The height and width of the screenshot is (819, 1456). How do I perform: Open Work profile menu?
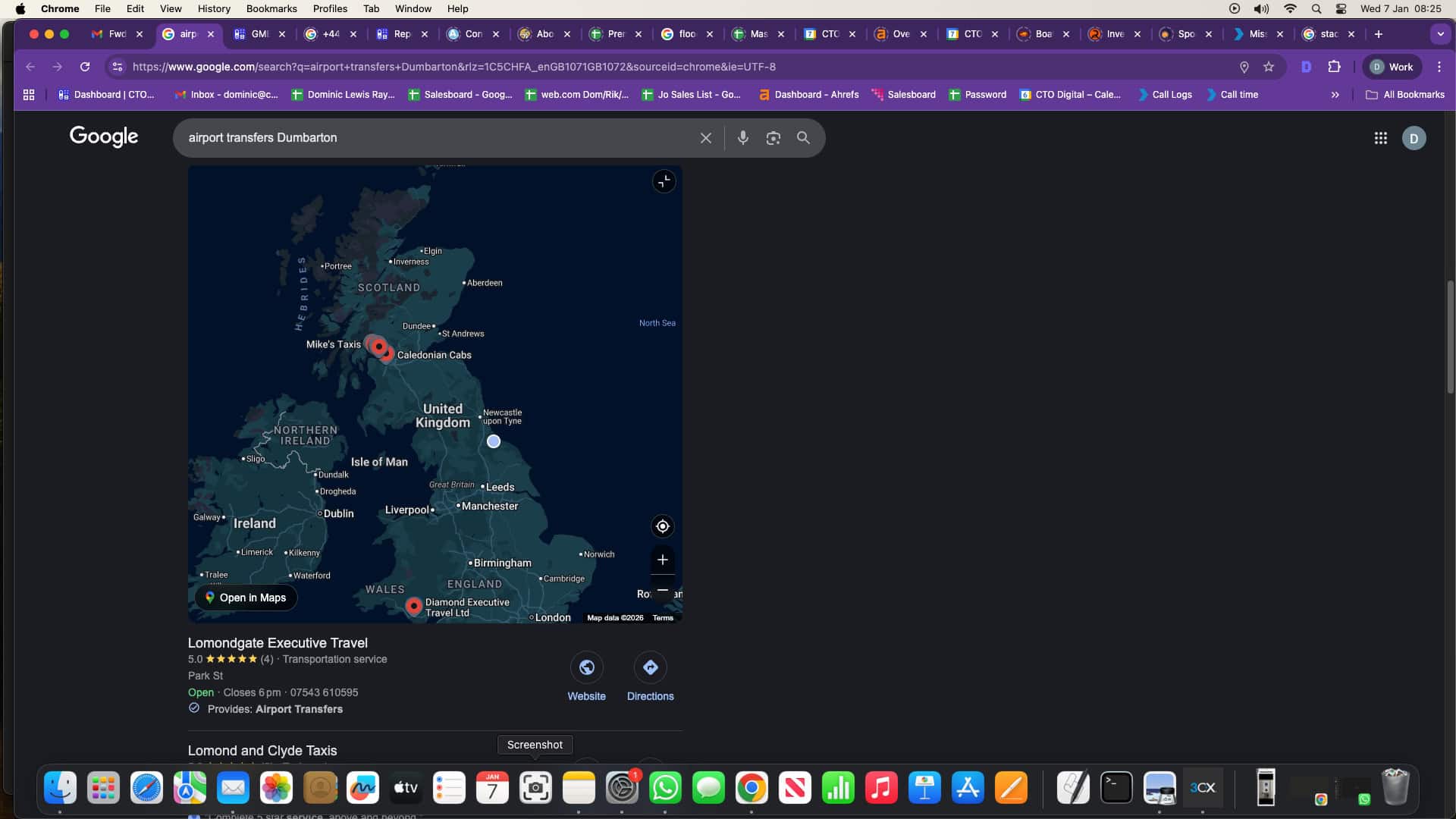1392,67
